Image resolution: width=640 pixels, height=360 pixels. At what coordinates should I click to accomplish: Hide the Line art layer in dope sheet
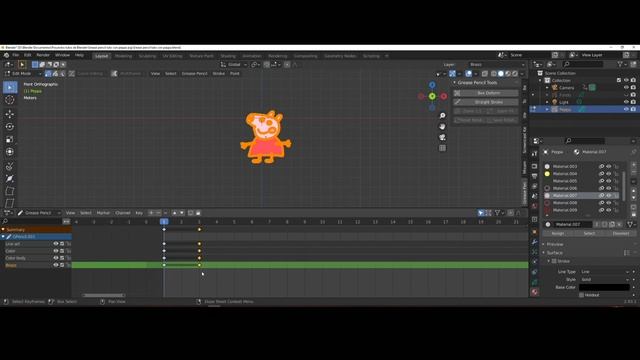pos(56,244)
